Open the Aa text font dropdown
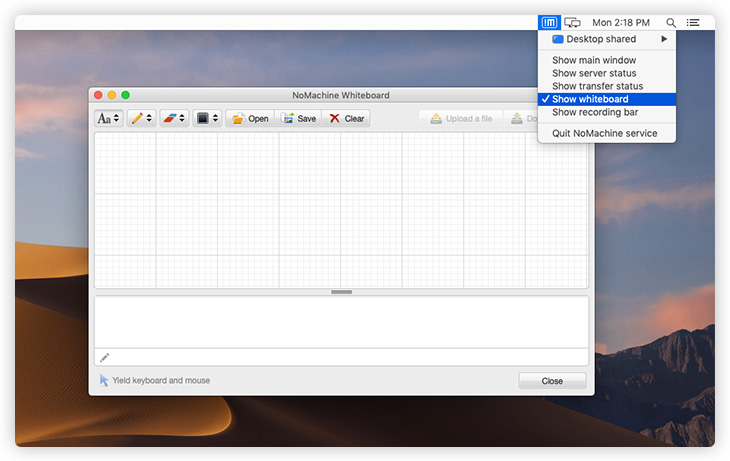Viewport: 730px width, 461px height. click(108, 118)
